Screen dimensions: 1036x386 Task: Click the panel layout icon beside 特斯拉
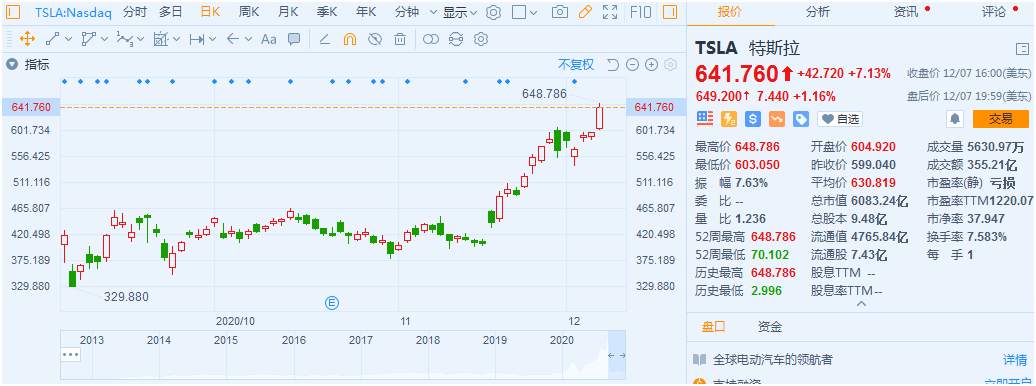click(1021, 49)
